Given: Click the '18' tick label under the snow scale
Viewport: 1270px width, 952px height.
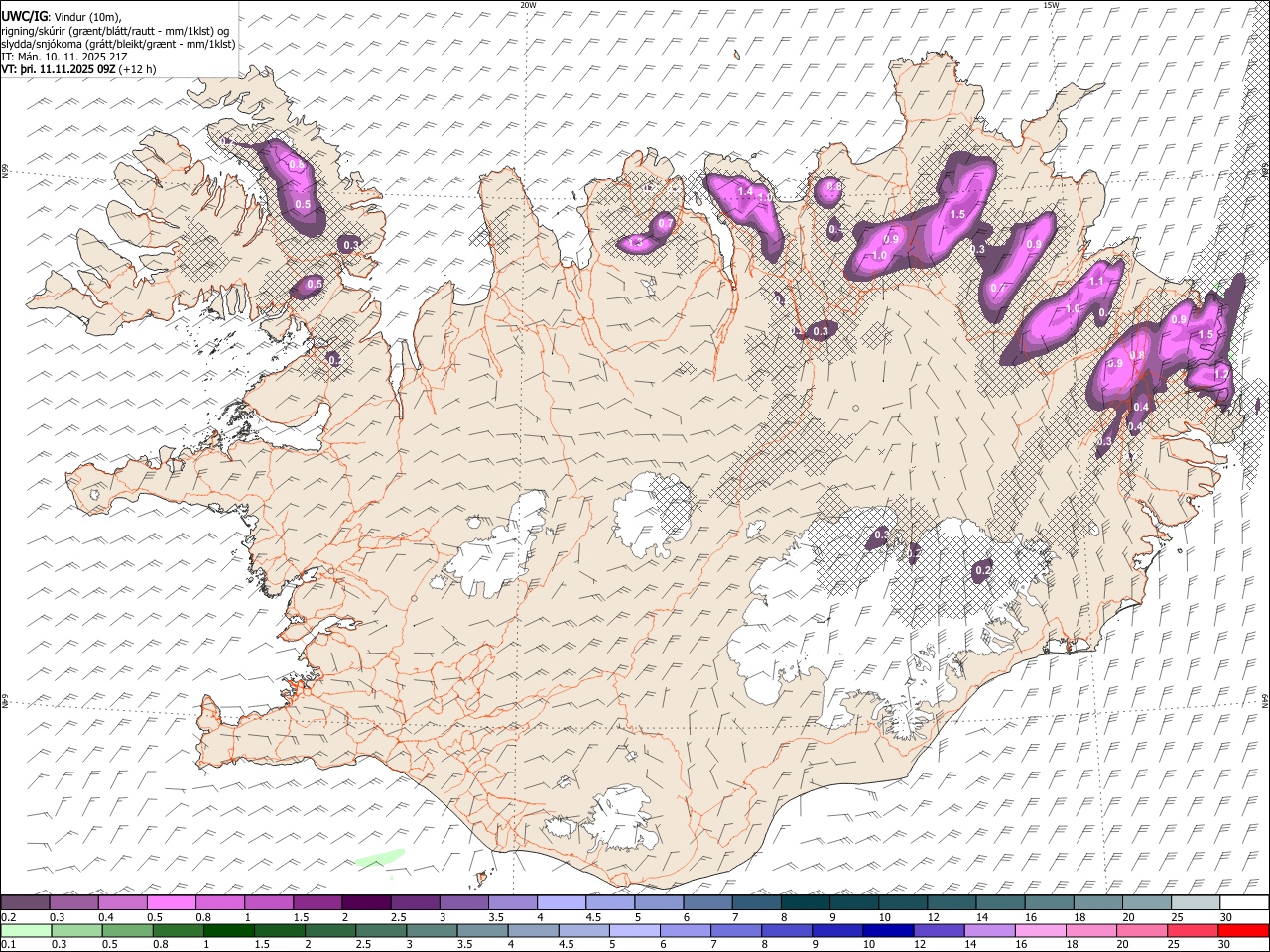Looking at the screenshot, I should 1079,917.
